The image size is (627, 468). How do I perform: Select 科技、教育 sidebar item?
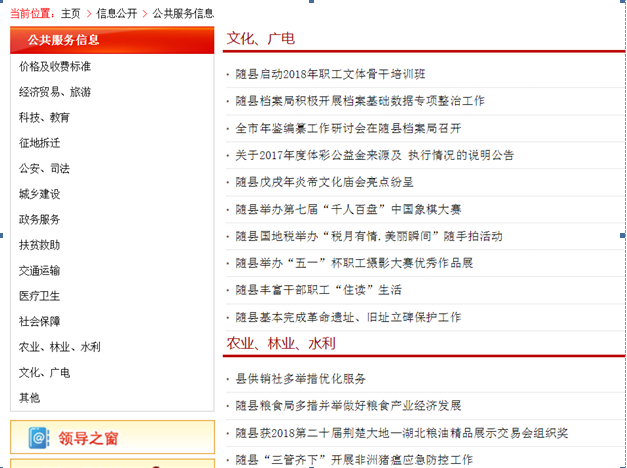[44, 117]
